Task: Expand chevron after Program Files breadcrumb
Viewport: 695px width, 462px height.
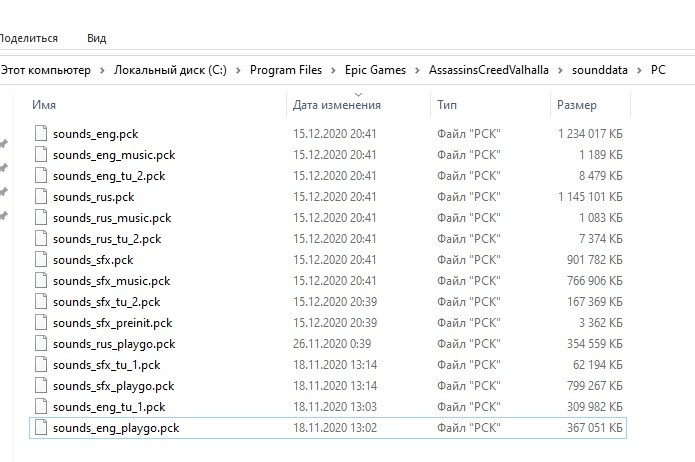Action: (333, 70)
